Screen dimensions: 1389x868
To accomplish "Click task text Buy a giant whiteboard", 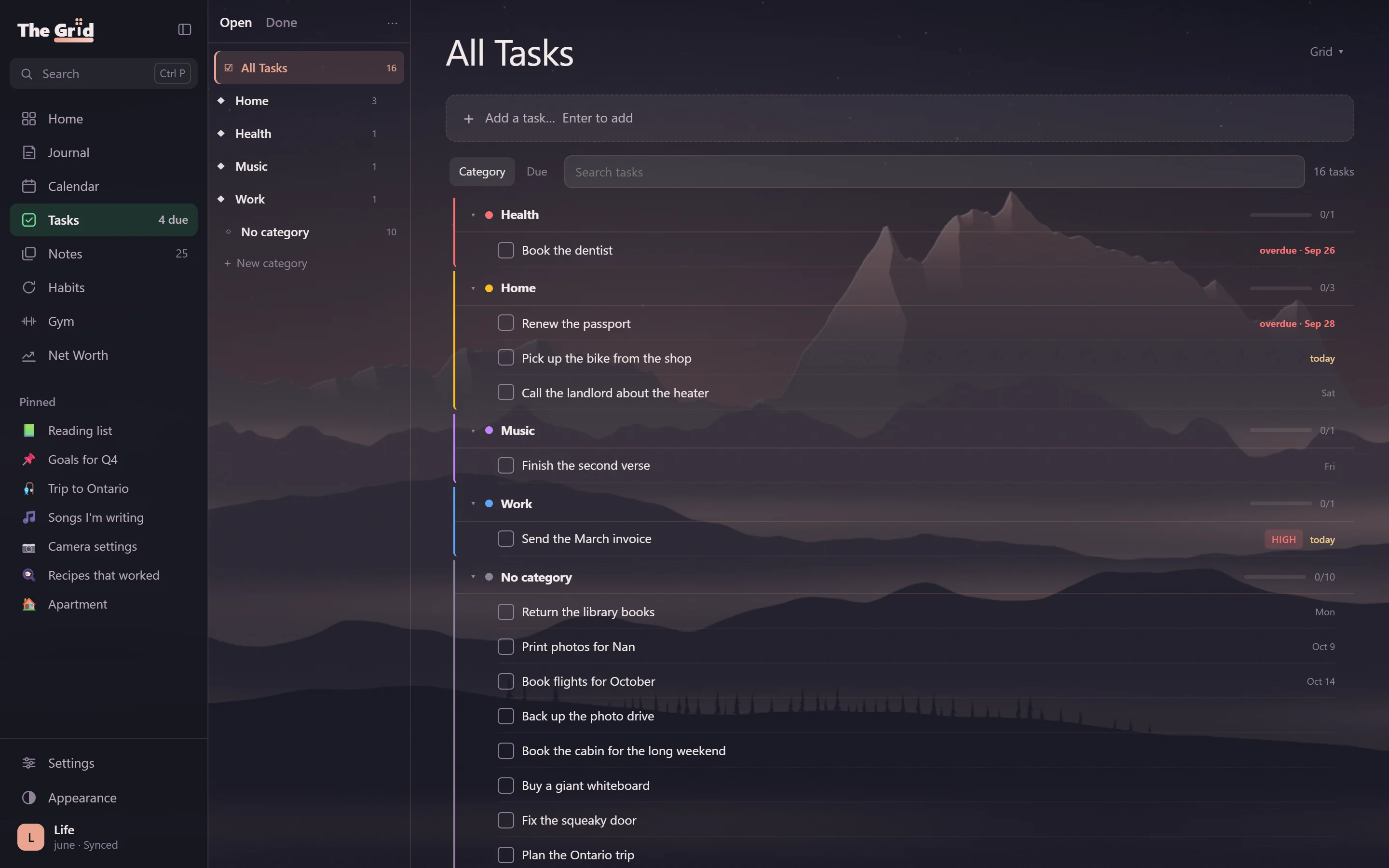I will point(586,786).
